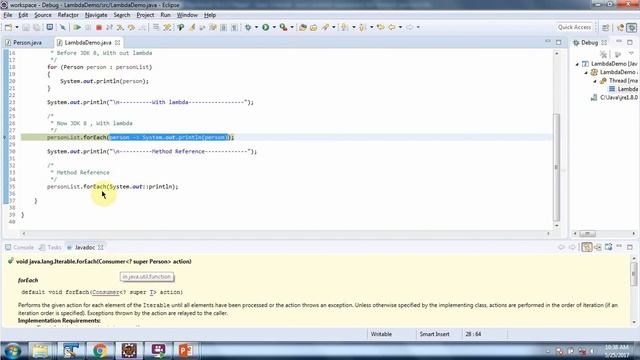Maximize the editor area
Image resolution: width=640 pixels, height=360 pixels.
click(558, 42)
